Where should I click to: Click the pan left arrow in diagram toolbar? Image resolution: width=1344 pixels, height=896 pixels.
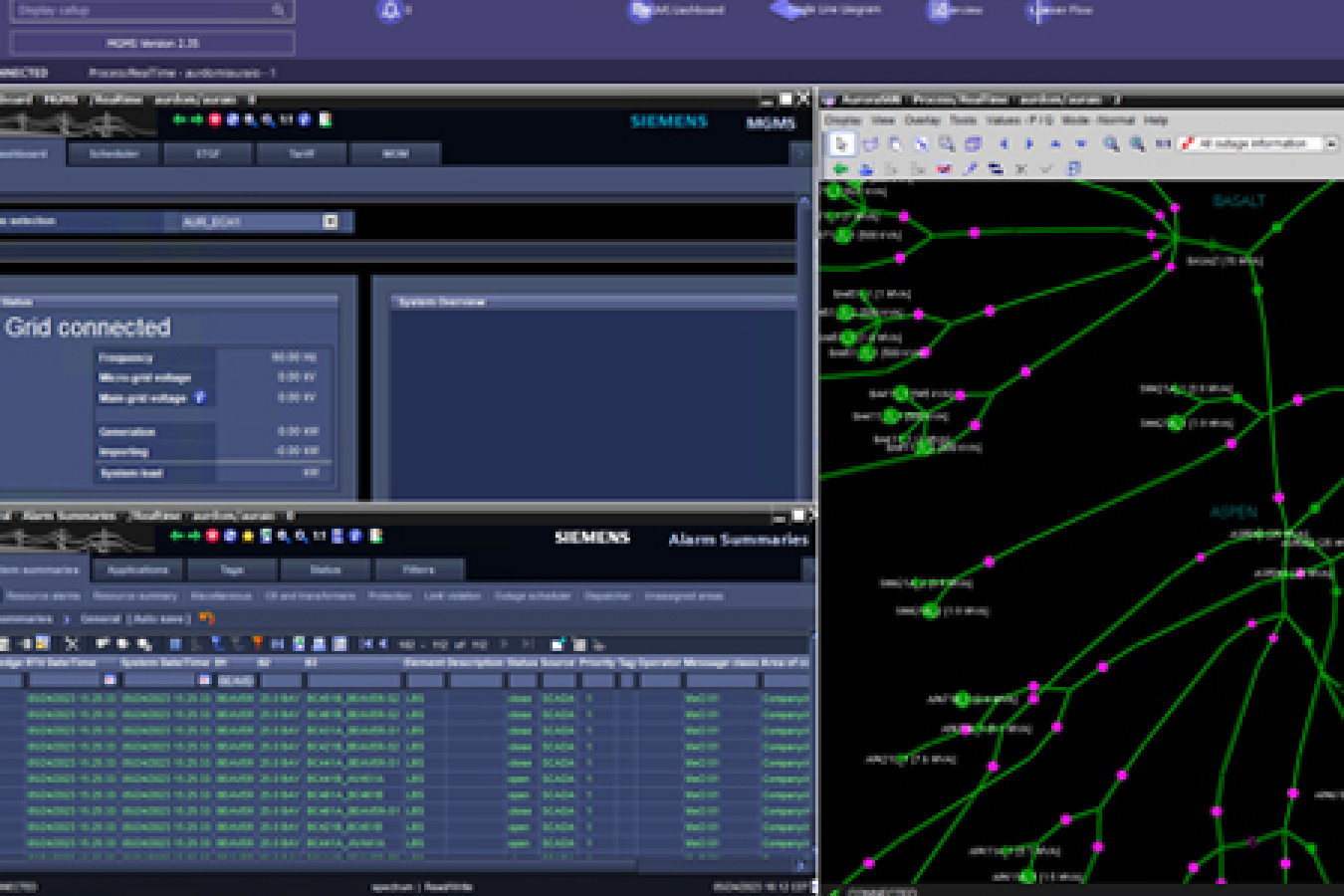[x=1004, y=144]
